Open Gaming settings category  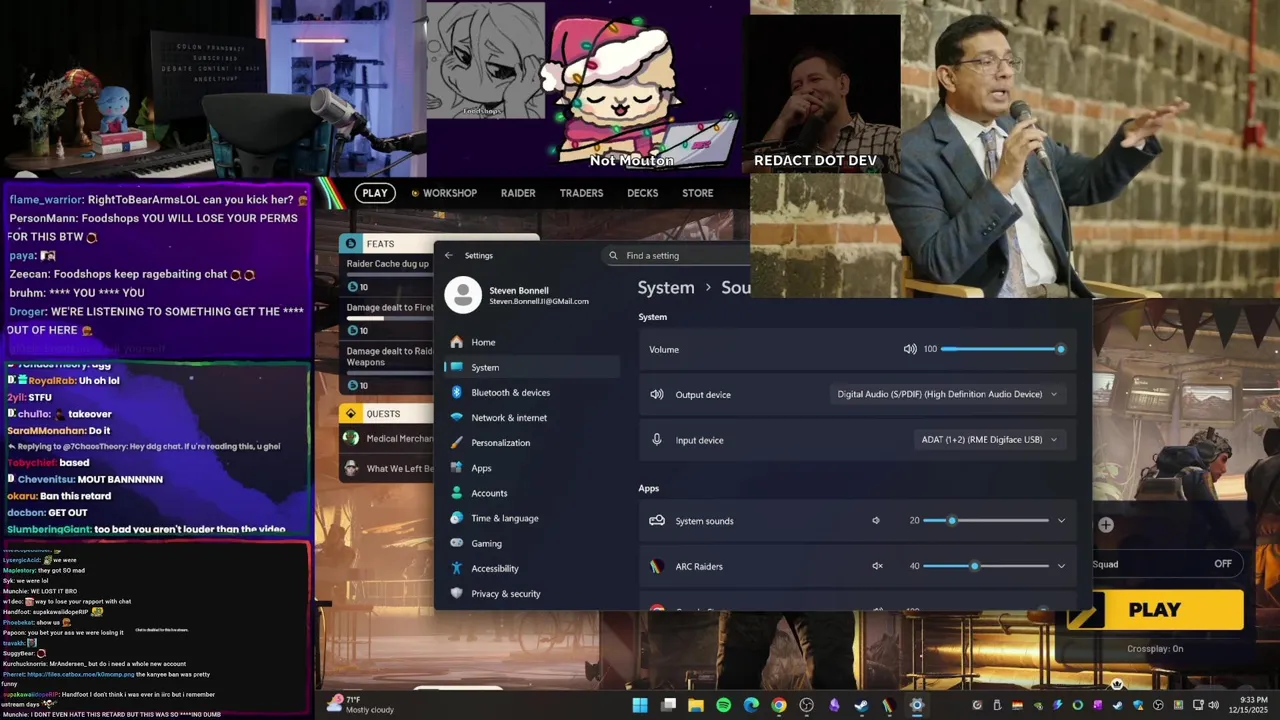point(532,543)
